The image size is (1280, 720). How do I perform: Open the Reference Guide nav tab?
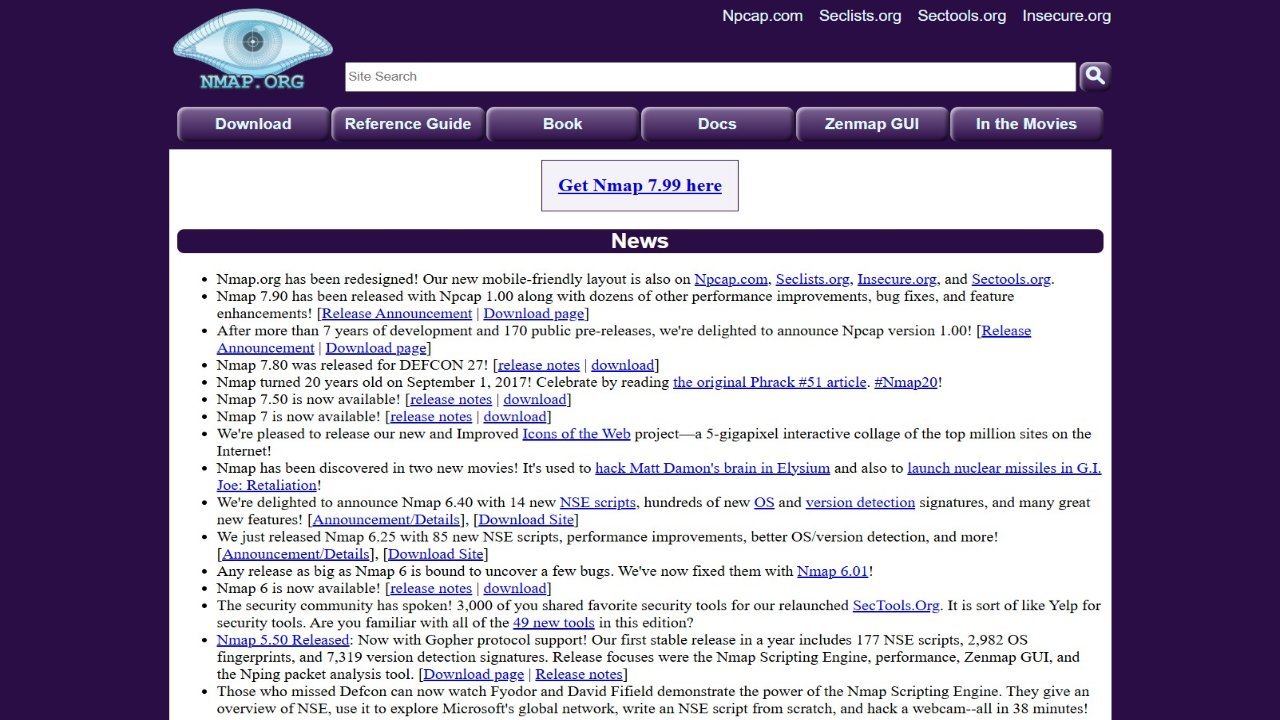point(408,124)
